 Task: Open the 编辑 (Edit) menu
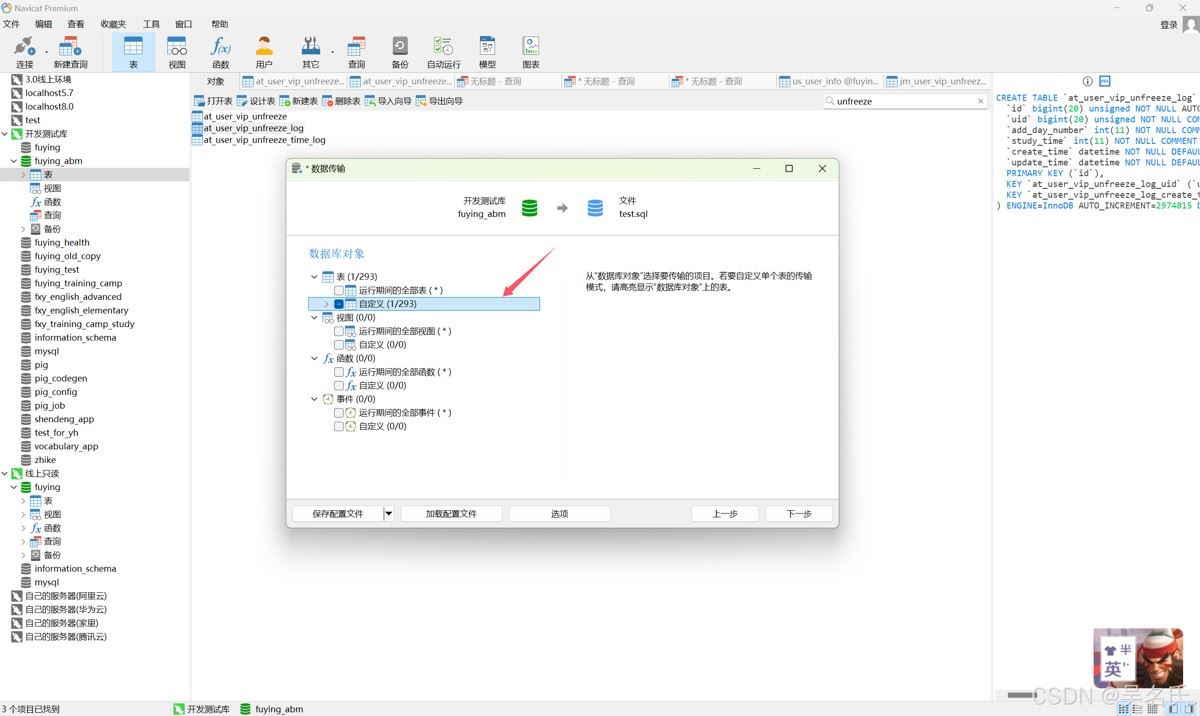click(44, 24)
